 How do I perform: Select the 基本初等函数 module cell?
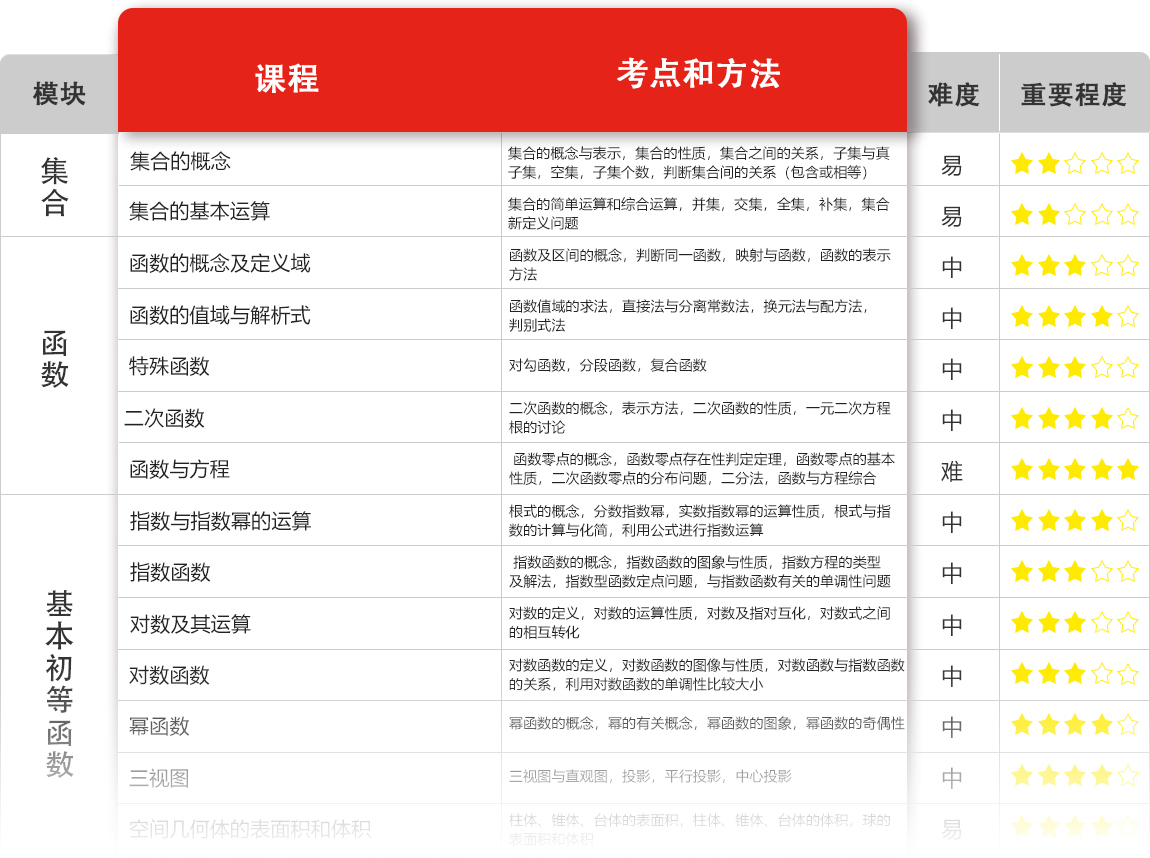point(59,683)
